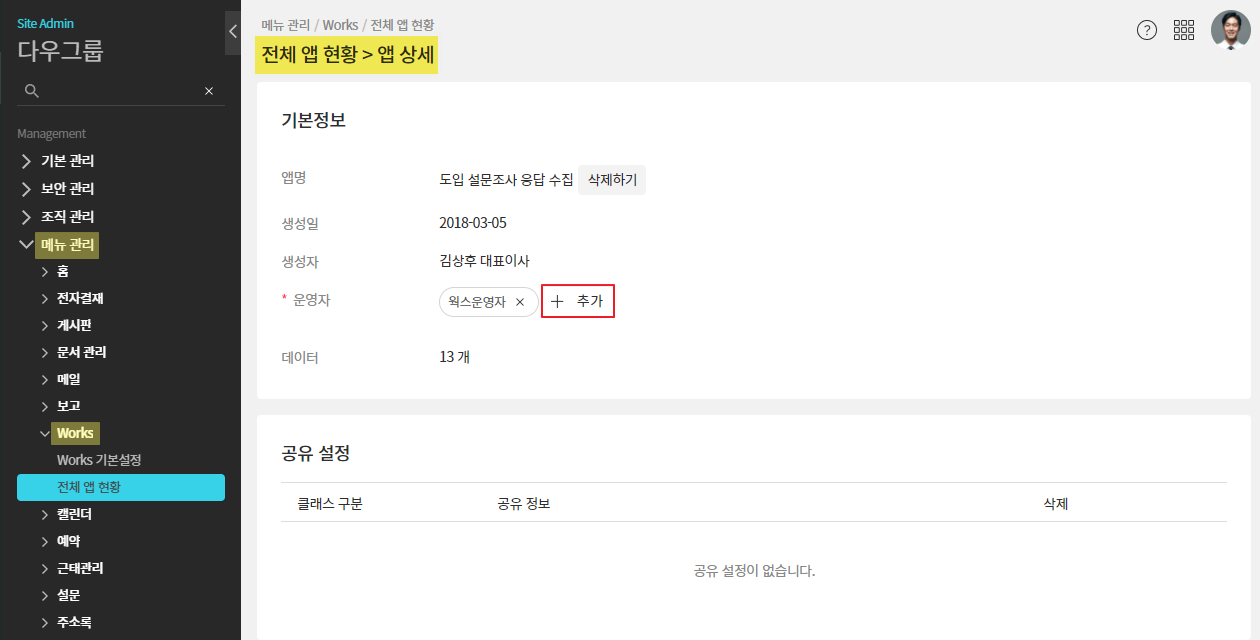Collapse the 메뉴 관리 section
The image size is (1260, 640).
[x=26, y=245]
